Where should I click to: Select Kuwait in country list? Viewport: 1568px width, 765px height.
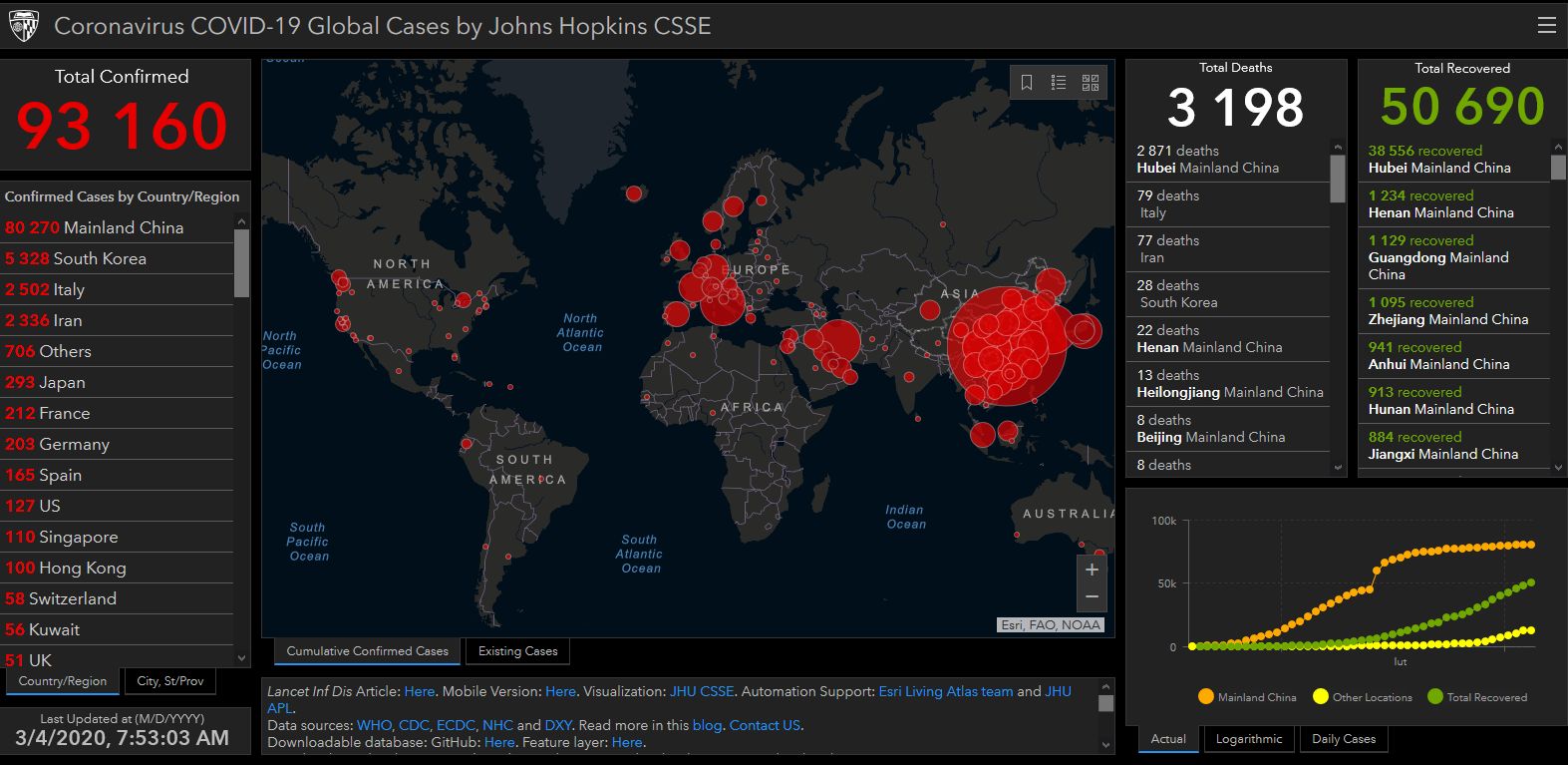[x=118, y=629]
